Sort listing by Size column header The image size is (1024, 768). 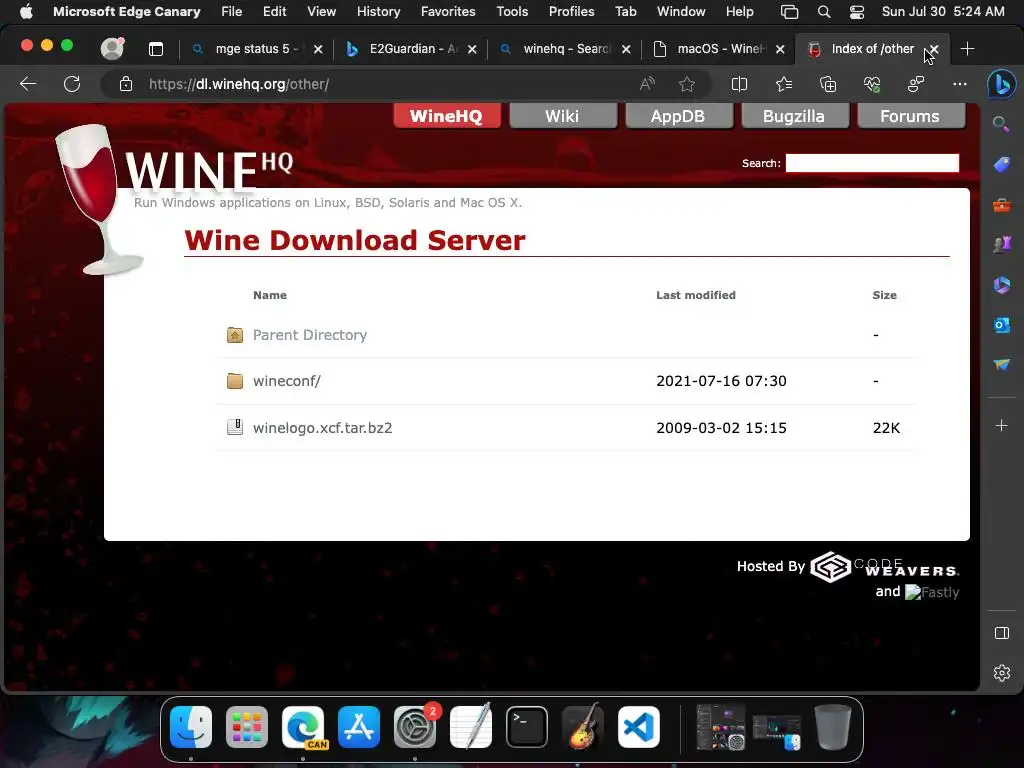[x=884, y=295]
